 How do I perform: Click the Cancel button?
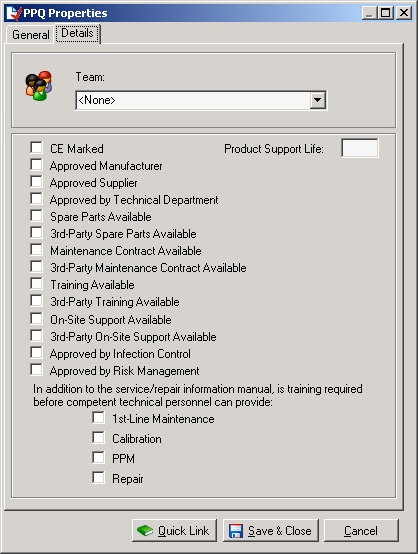[361, 530]
